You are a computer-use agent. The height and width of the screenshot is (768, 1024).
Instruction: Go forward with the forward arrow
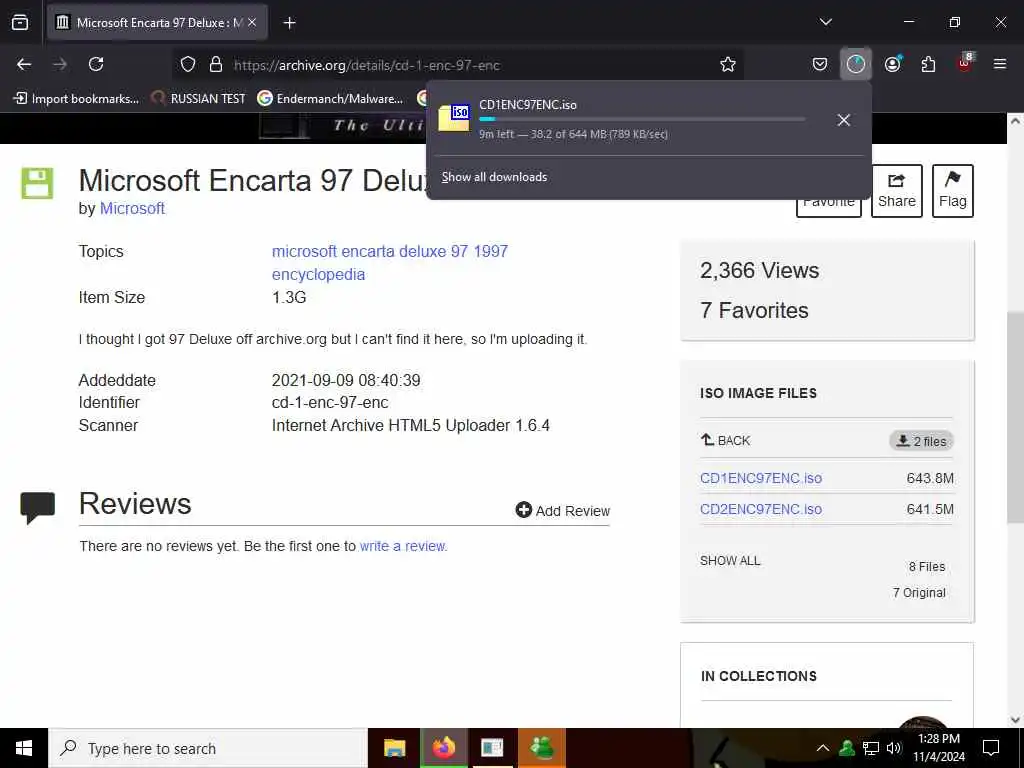coord(60,64)
